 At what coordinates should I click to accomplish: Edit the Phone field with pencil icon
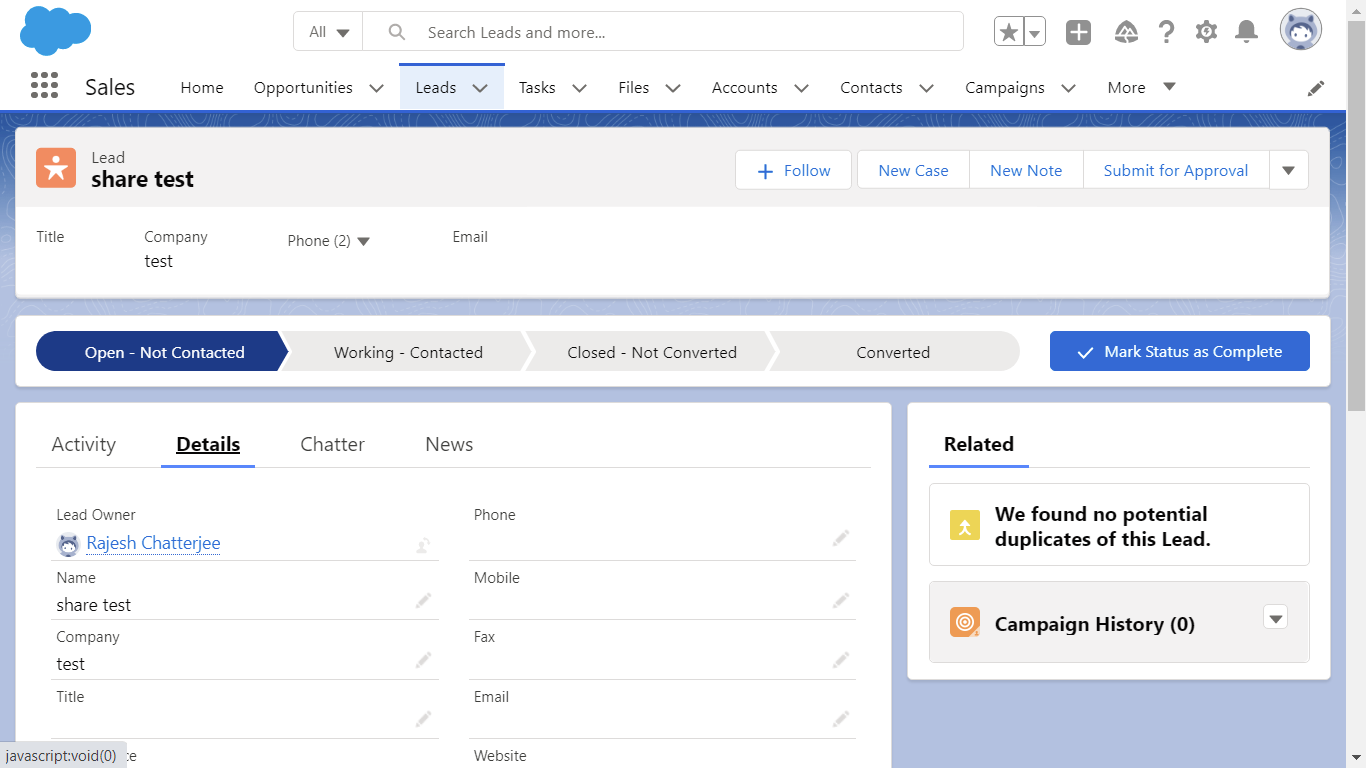click(x=841, y=538)
